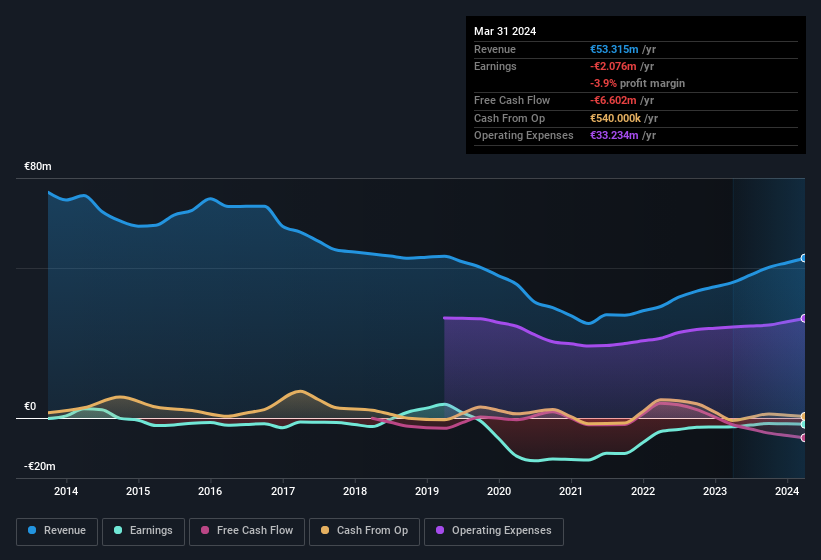Click the Revenue row label in tooltip

click(x=495, y=49)
